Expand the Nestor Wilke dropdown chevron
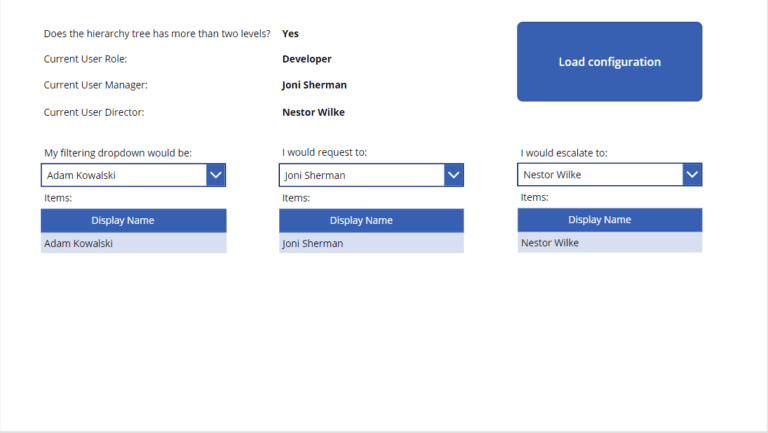 692,174
